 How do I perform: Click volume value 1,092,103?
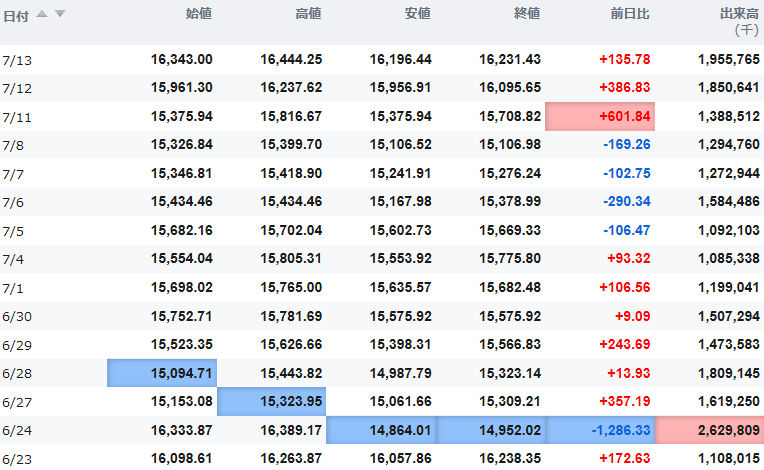(x=729, y=230)
